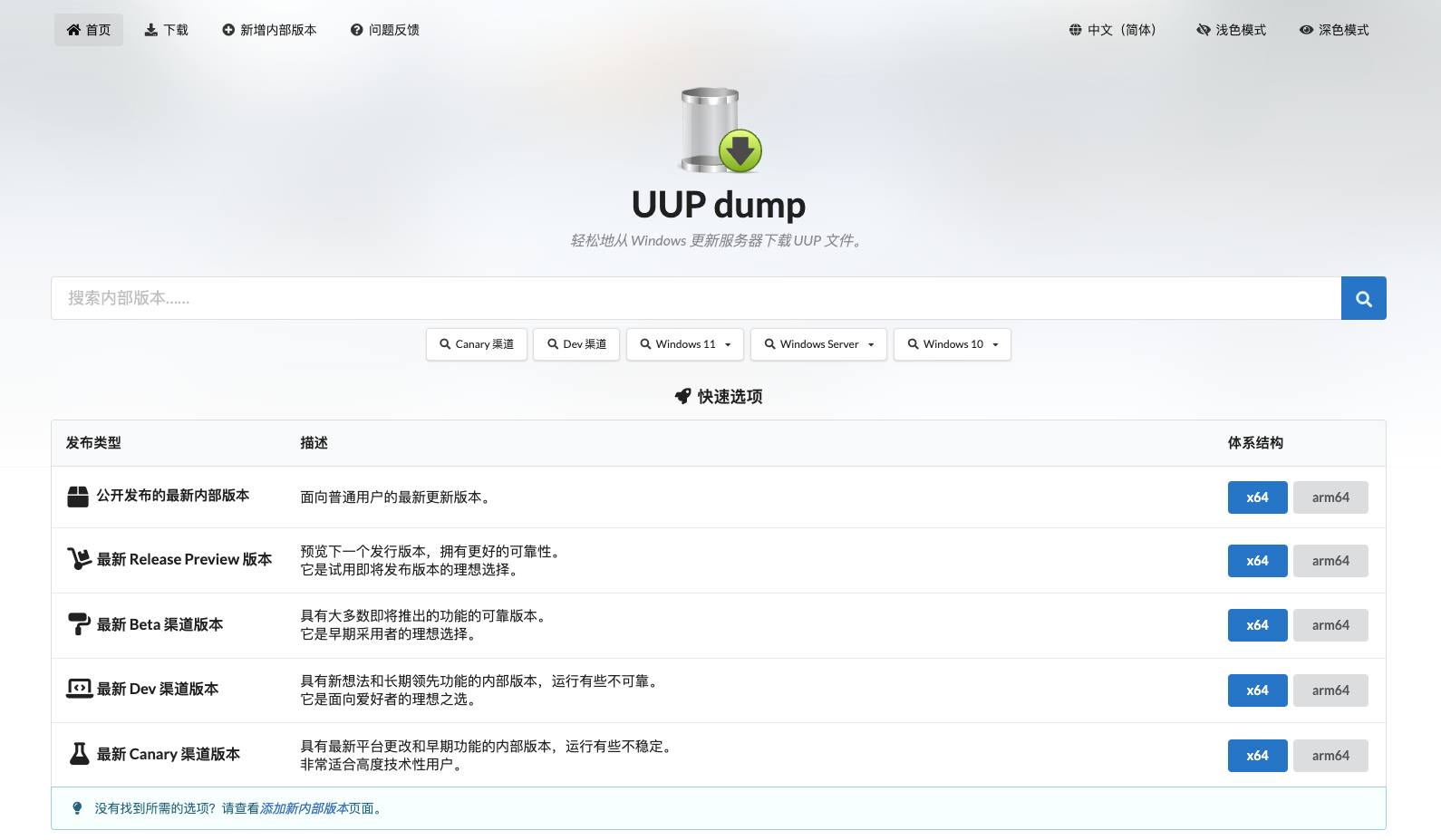Click the UUP dump trash can logo
This screenshot has width=1441, height=840.
[720, 130]
